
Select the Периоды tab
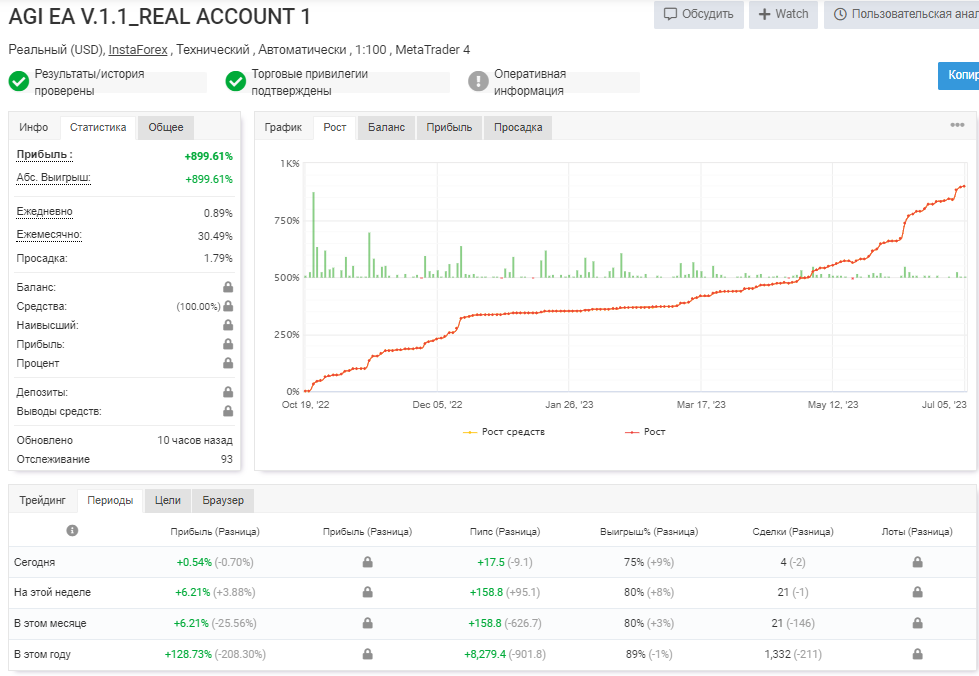pos(111,501)
